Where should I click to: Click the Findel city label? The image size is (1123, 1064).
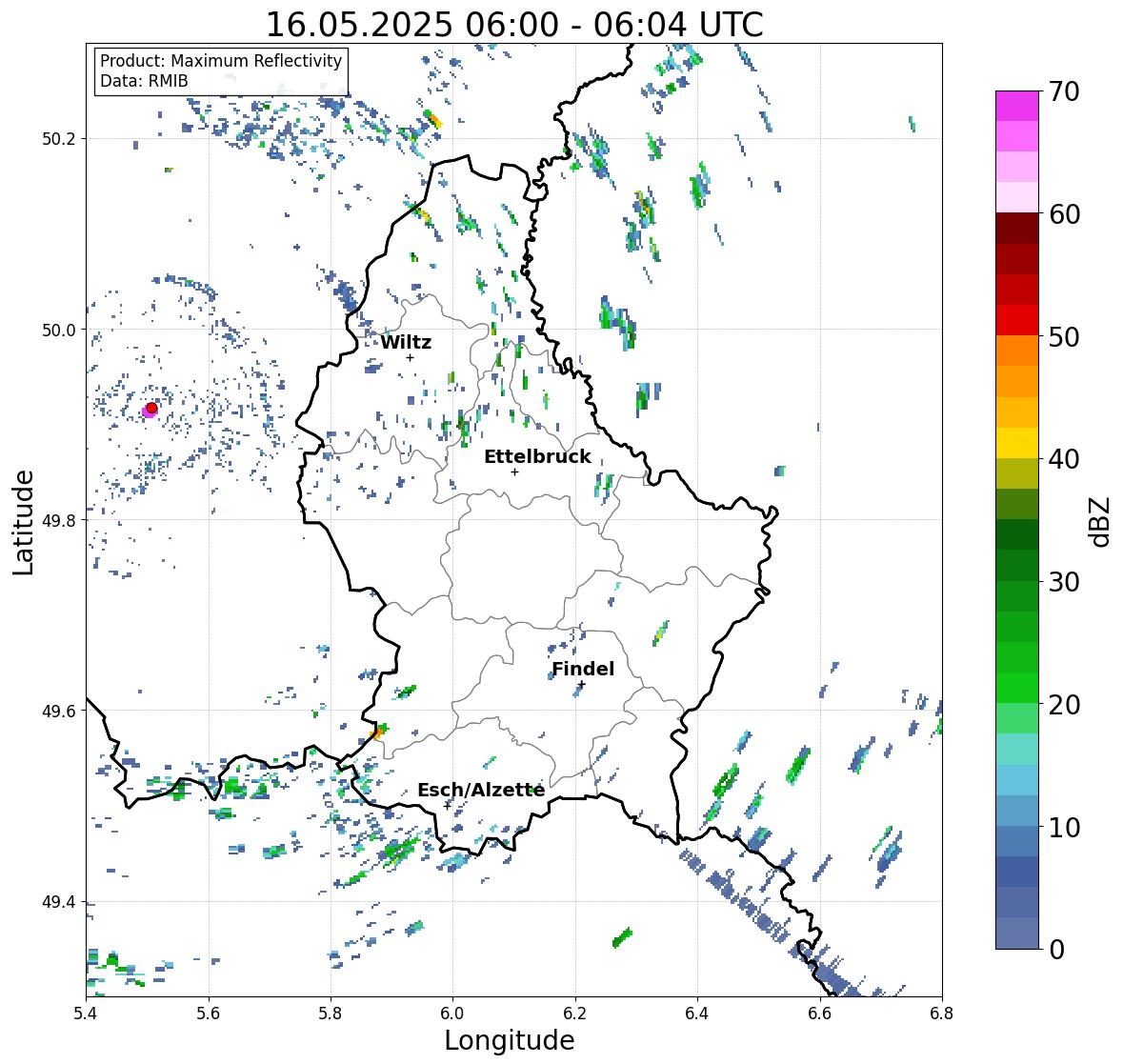(583, 669)
